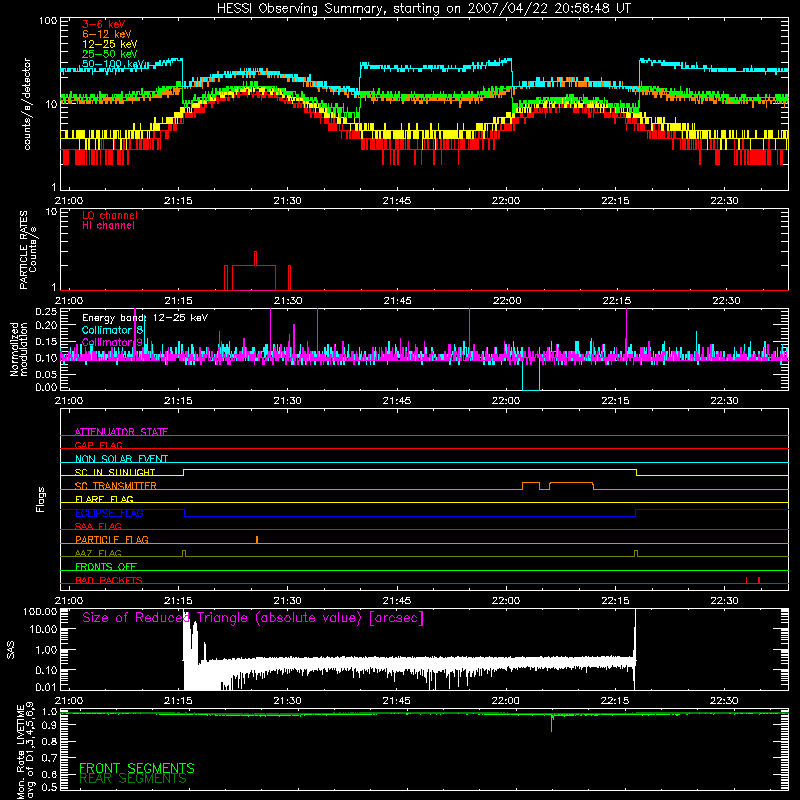Click the "counts/s/detector" axis label

click(x=27, y=104)
